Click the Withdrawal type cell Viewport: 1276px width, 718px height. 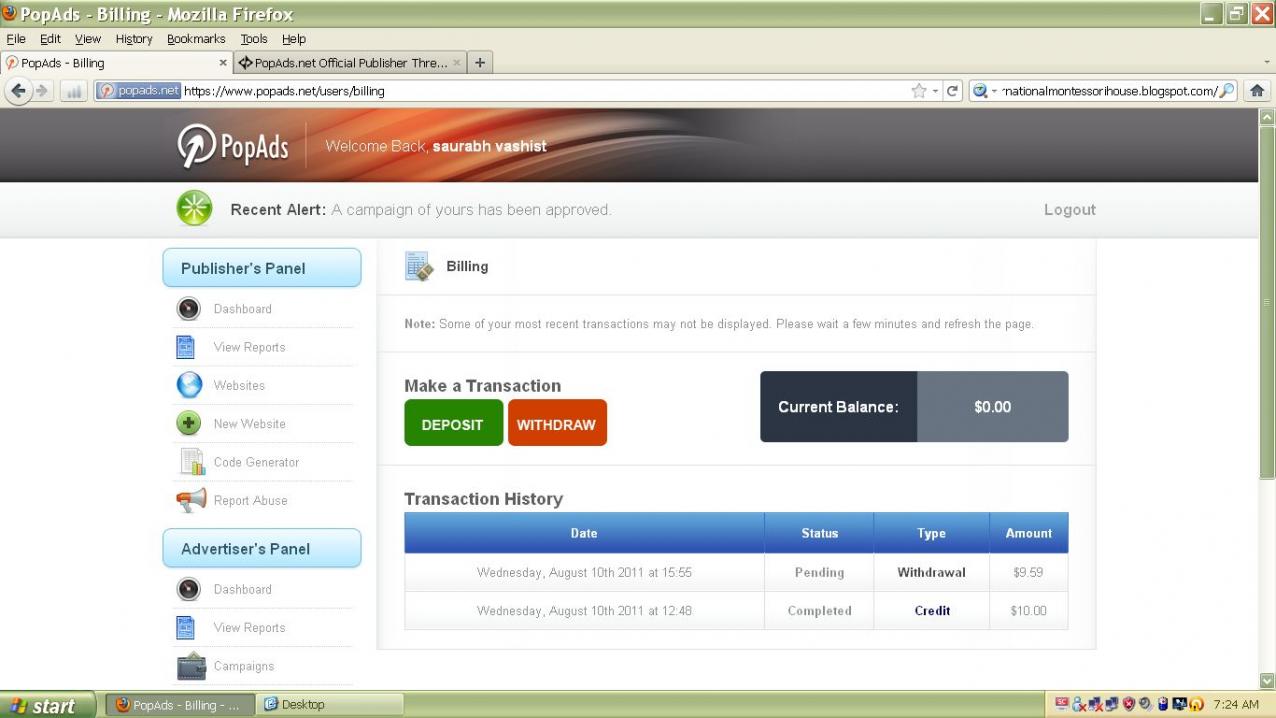(931, 573)
